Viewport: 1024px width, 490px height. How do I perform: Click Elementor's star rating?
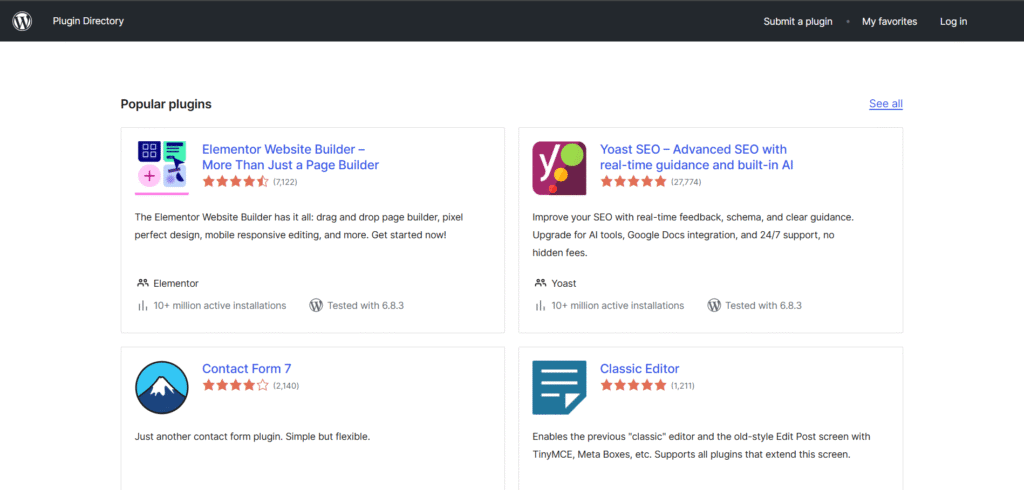(235, 182)
